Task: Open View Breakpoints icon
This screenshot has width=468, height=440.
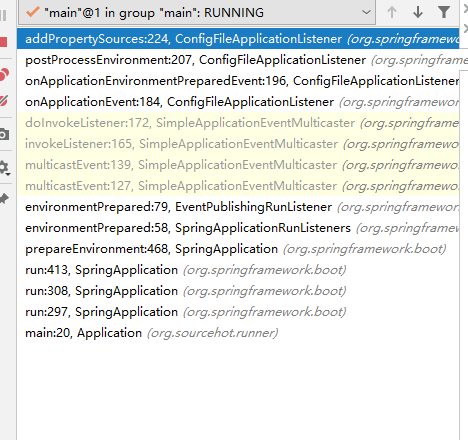Action: click(x=4, y=74)
